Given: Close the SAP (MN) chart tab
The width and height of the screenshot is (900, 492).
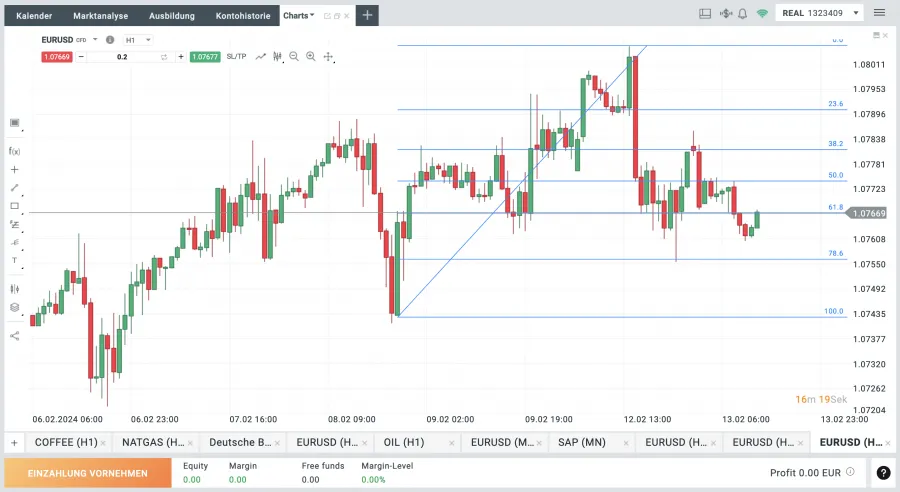Looking at the screenshot, I should point(626,443).
